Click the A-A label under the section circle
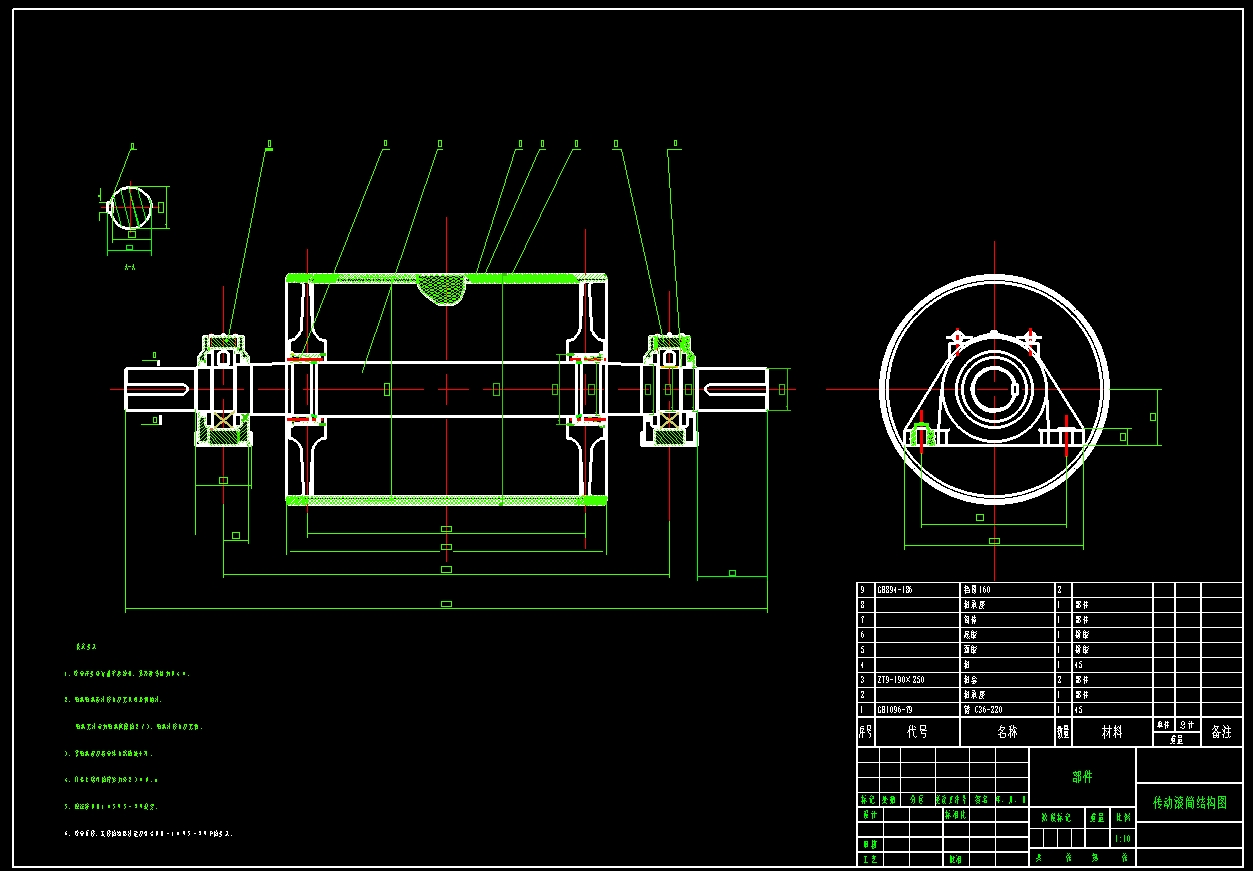The width and height of the screenshot is (1253, 871). point(130,268)
